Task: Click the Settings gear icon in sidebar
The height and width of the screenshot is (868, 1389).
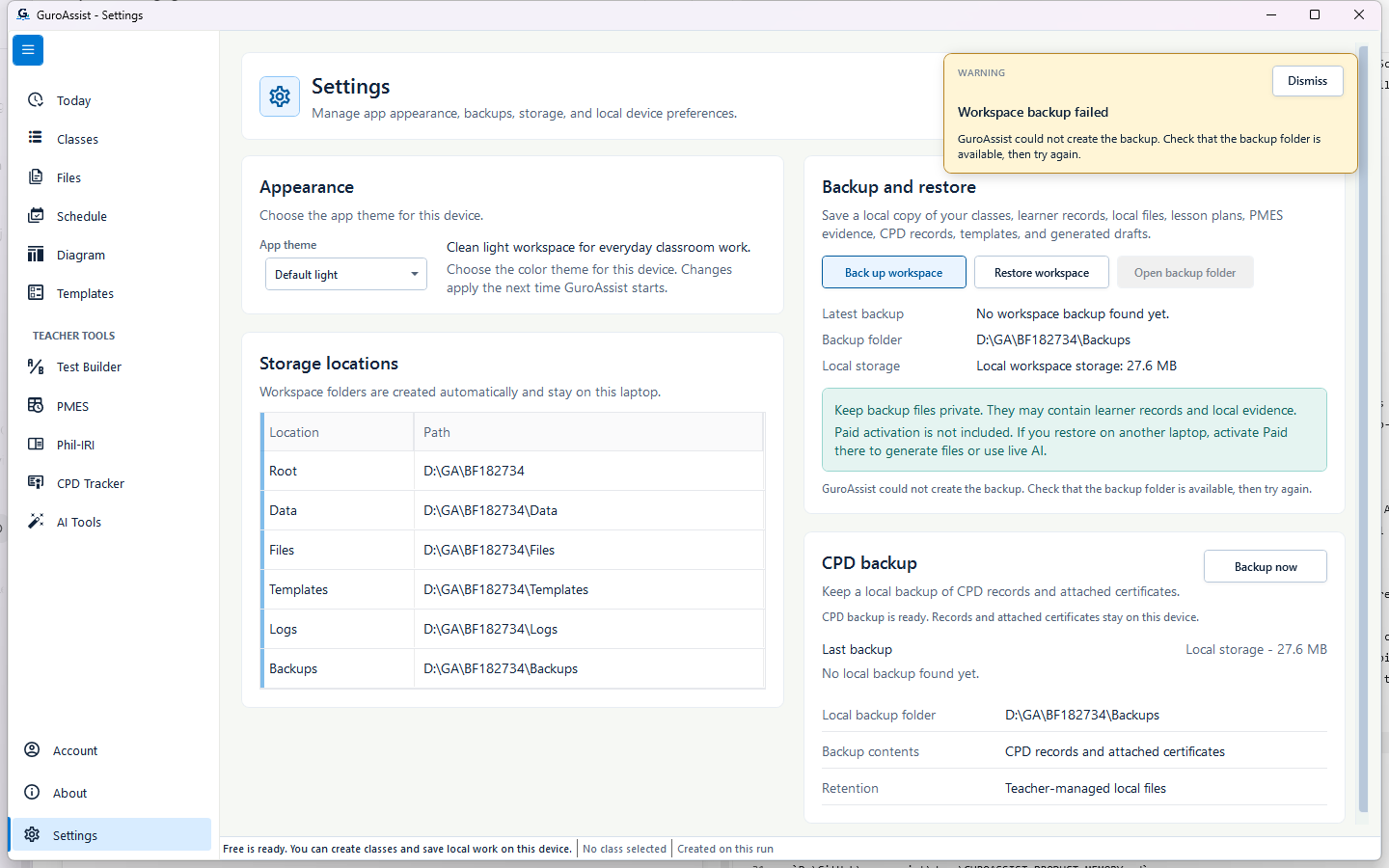Action: (x=32, y=834)
